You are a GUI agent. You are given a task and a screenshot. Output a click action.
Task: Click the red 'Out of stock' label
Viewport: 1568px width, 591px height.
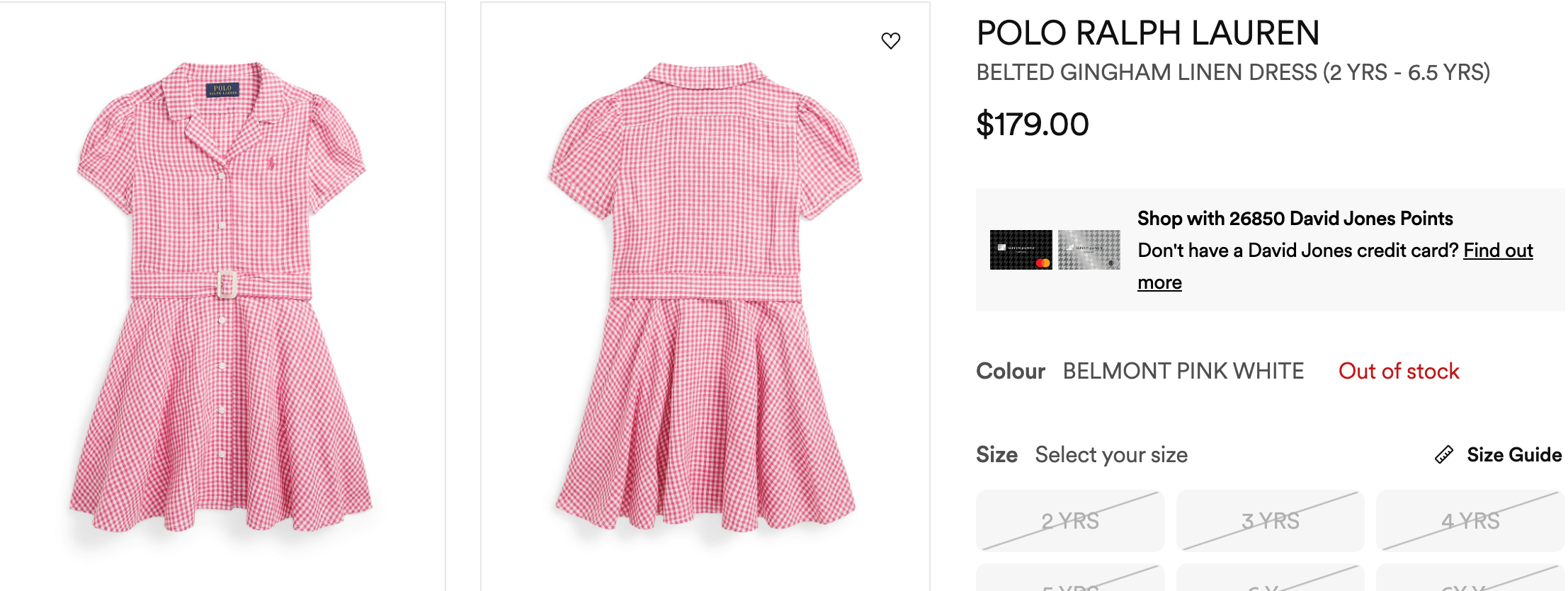[1398, 371]
